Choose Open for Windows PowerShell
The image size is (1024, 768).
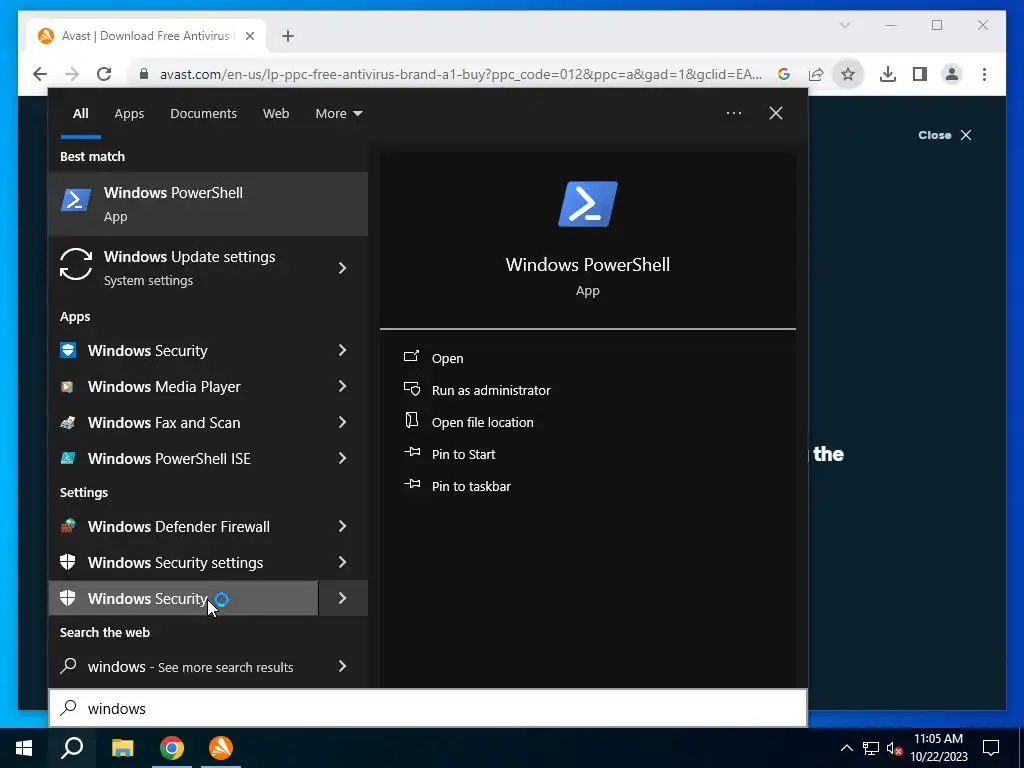tap(447, 359)
